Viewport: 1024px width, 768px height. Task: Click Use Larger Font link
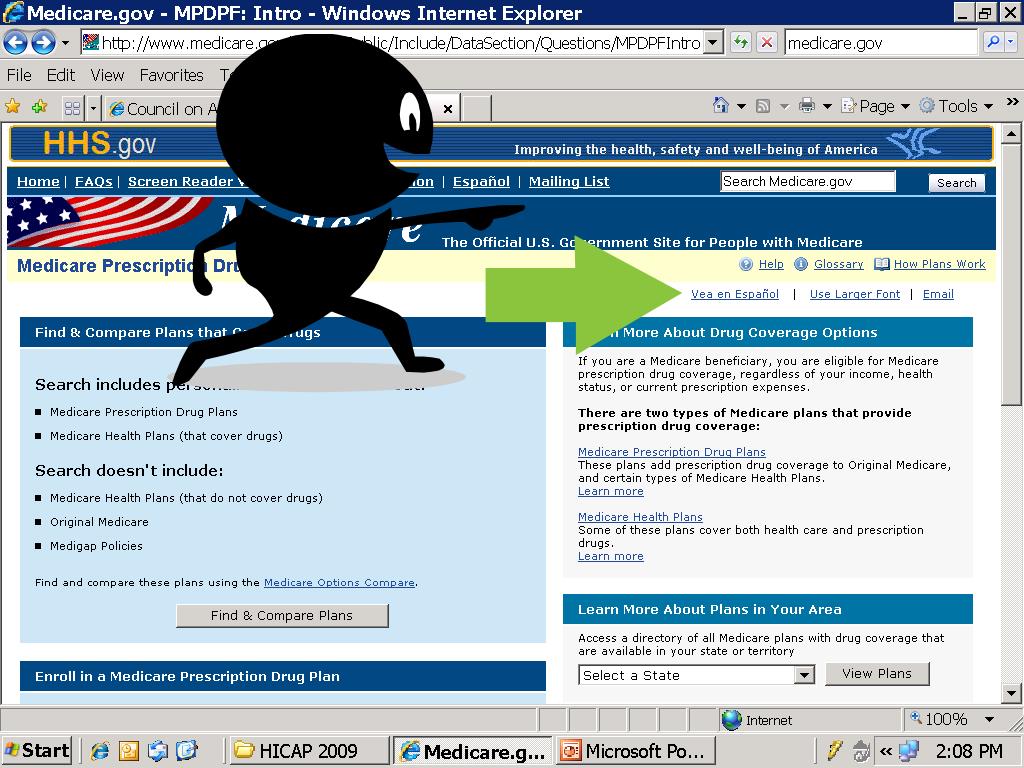pyautogui.click(x=855, y=294)
